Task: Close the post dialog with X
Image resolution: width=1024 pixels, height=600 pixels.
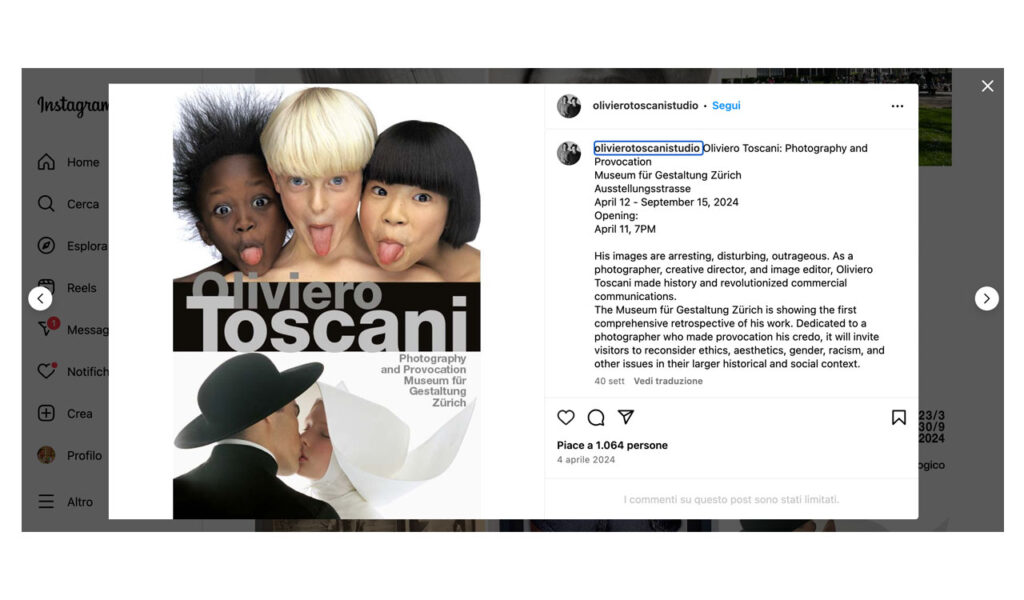Action: coord(987,86)
